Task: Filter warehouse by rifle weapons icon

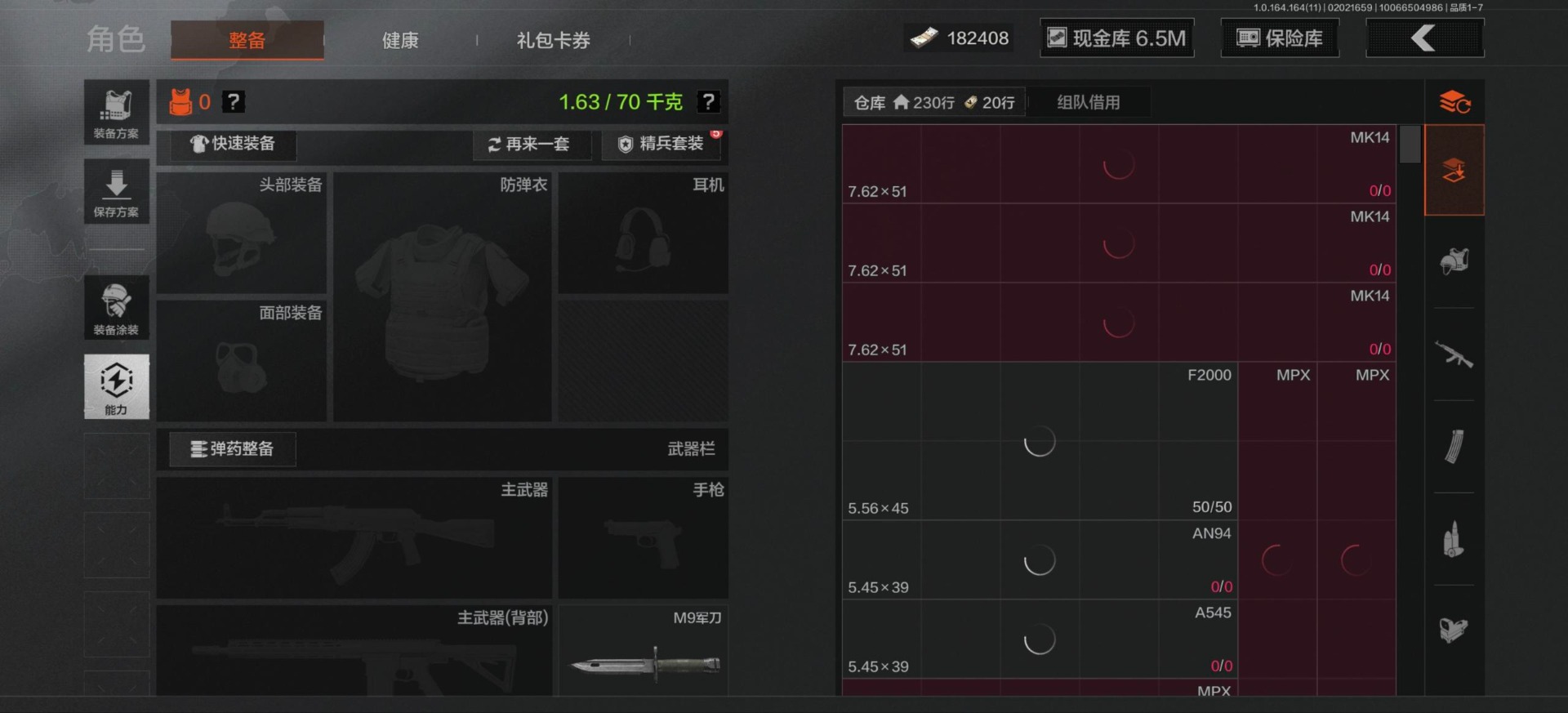Action: click(1454, 354)
